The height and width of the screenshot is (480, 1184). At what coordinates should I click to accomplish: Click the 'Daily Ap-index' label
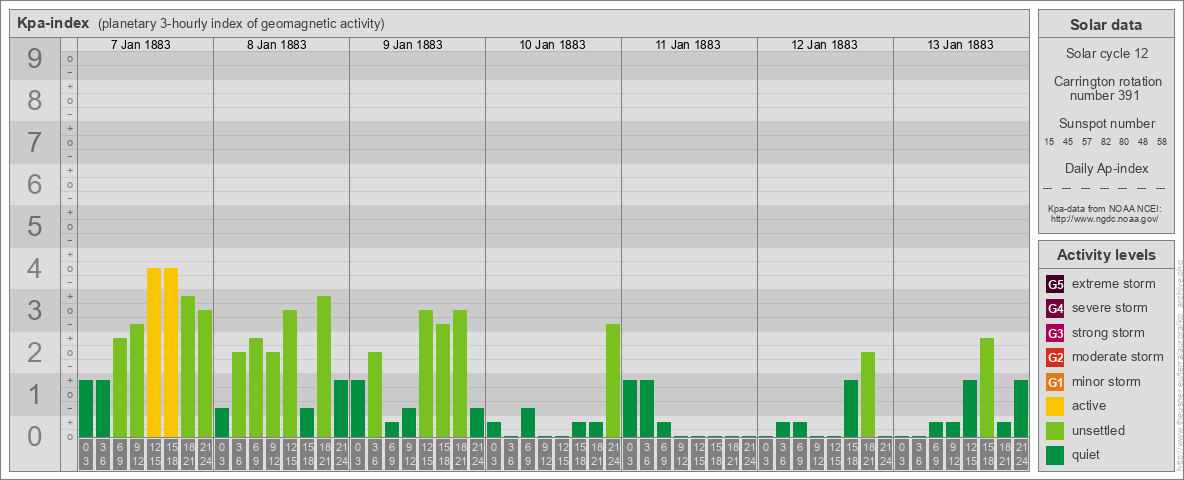click(x=1107, y=168)
